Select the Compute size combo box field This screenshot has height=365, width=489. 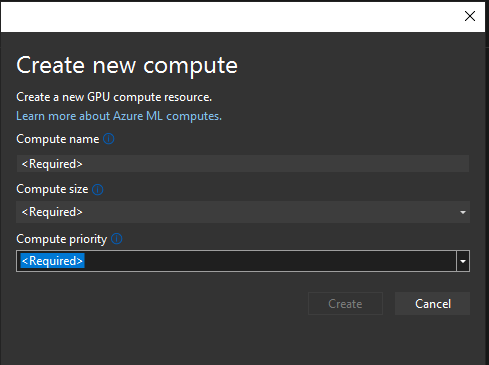pyautogui.click(x=243, y=212)
